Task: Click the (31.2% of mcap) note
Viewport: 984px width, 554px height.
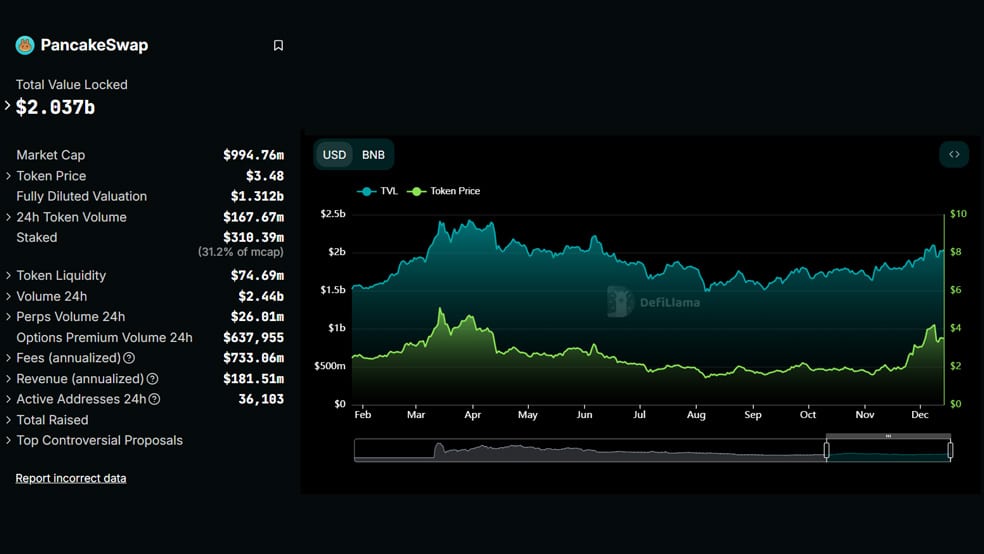Action: pyautogui.click(x=240, y=252)
